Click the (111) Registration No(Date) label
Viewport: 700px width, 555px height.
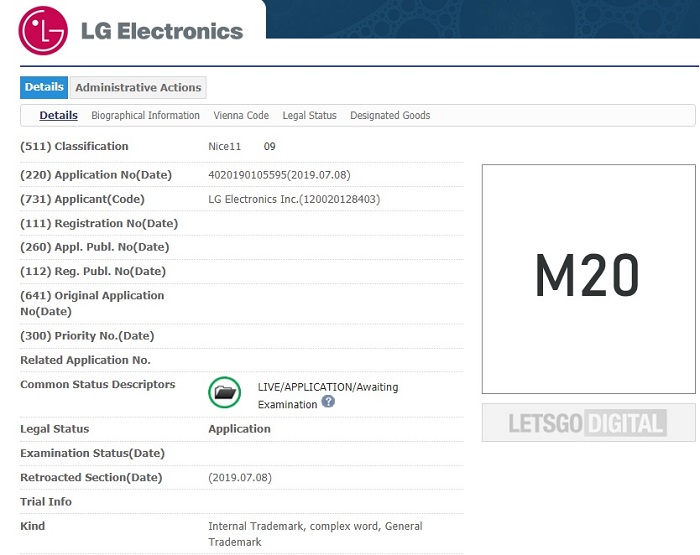pos(99,223)
